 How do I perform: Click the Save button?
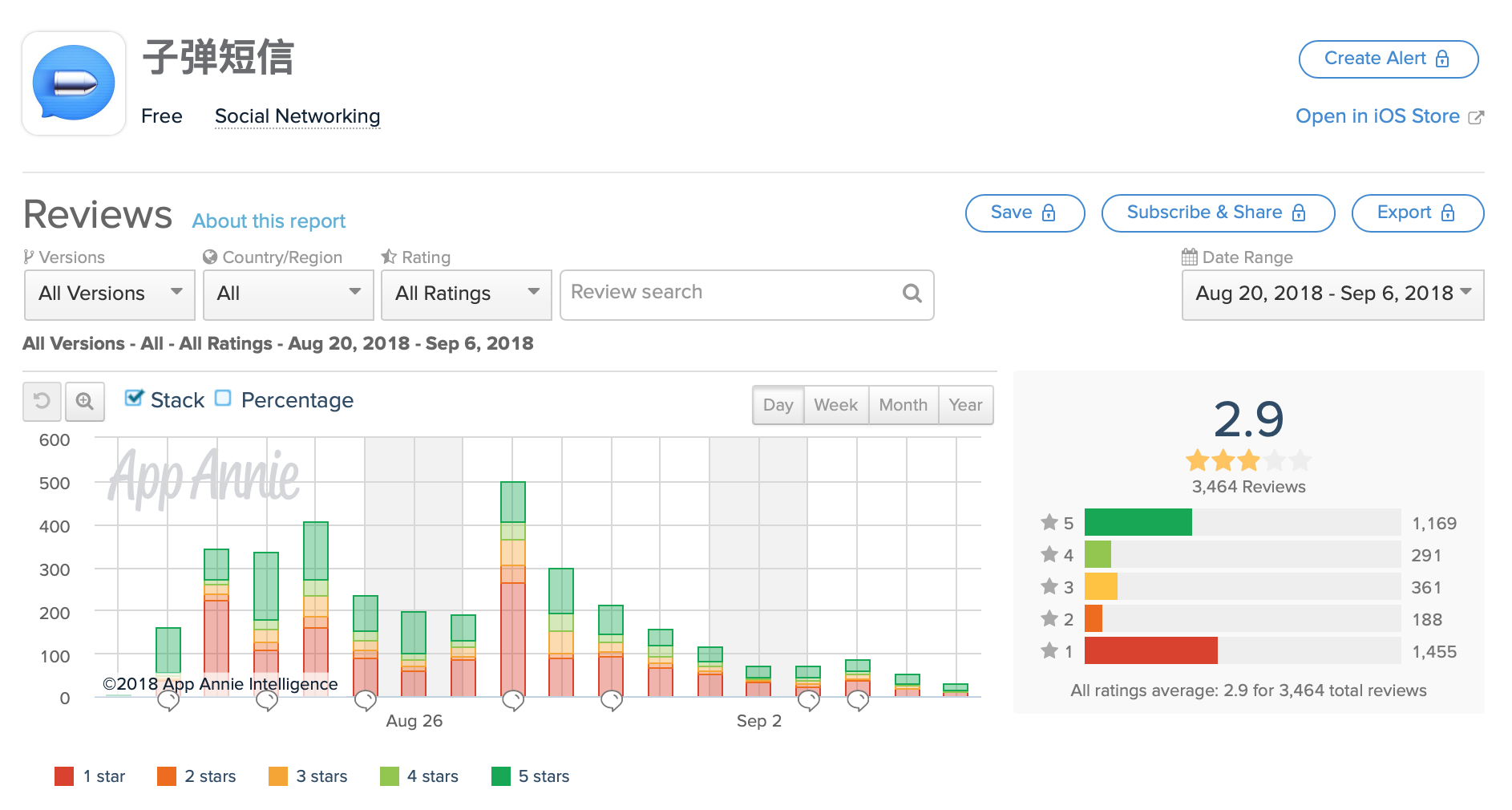coord(1025,213)
